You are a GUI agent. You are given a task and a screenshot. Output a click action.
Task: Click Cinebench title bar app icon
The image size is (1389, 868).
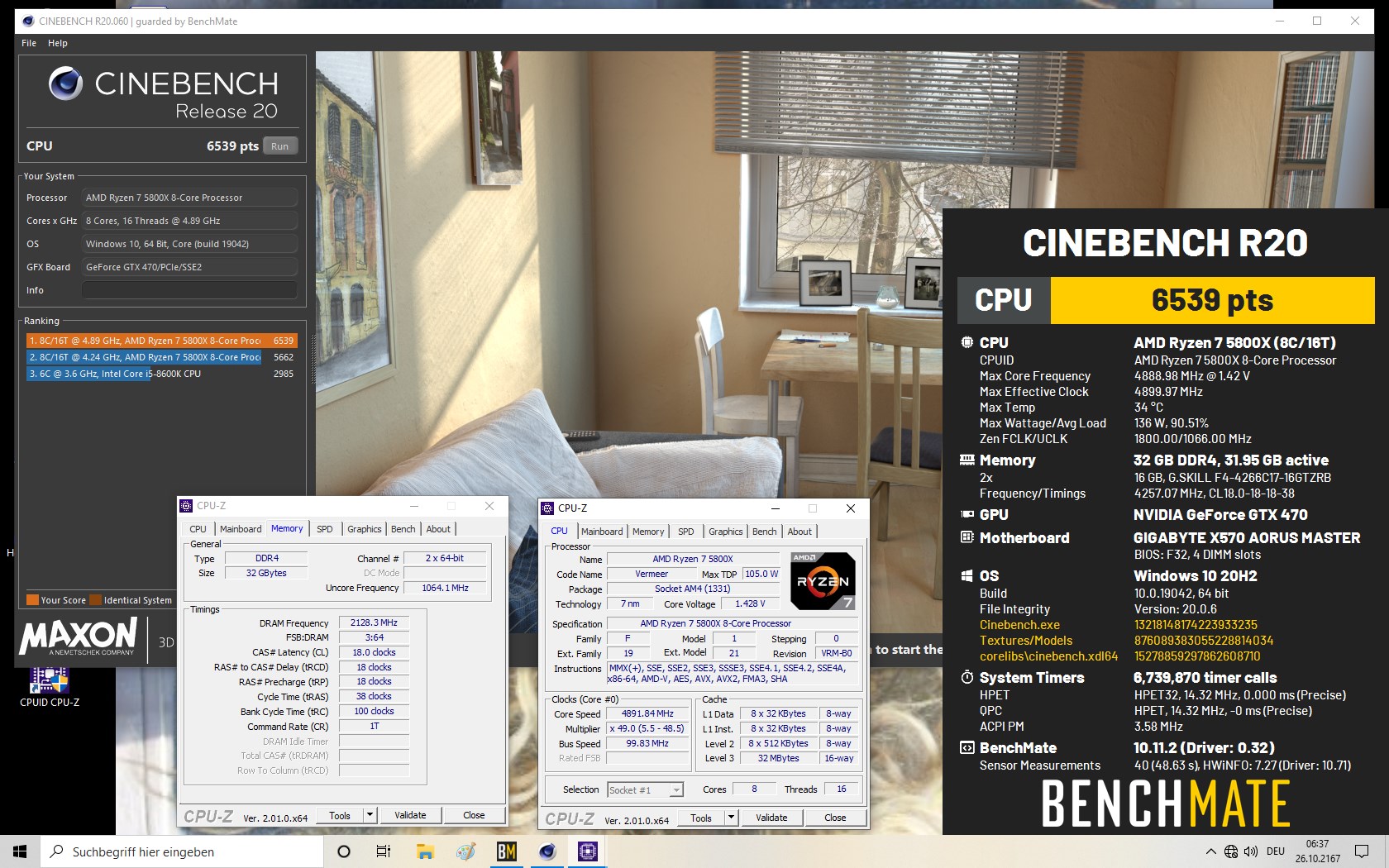pyautogui.click(x=28, y=21)
